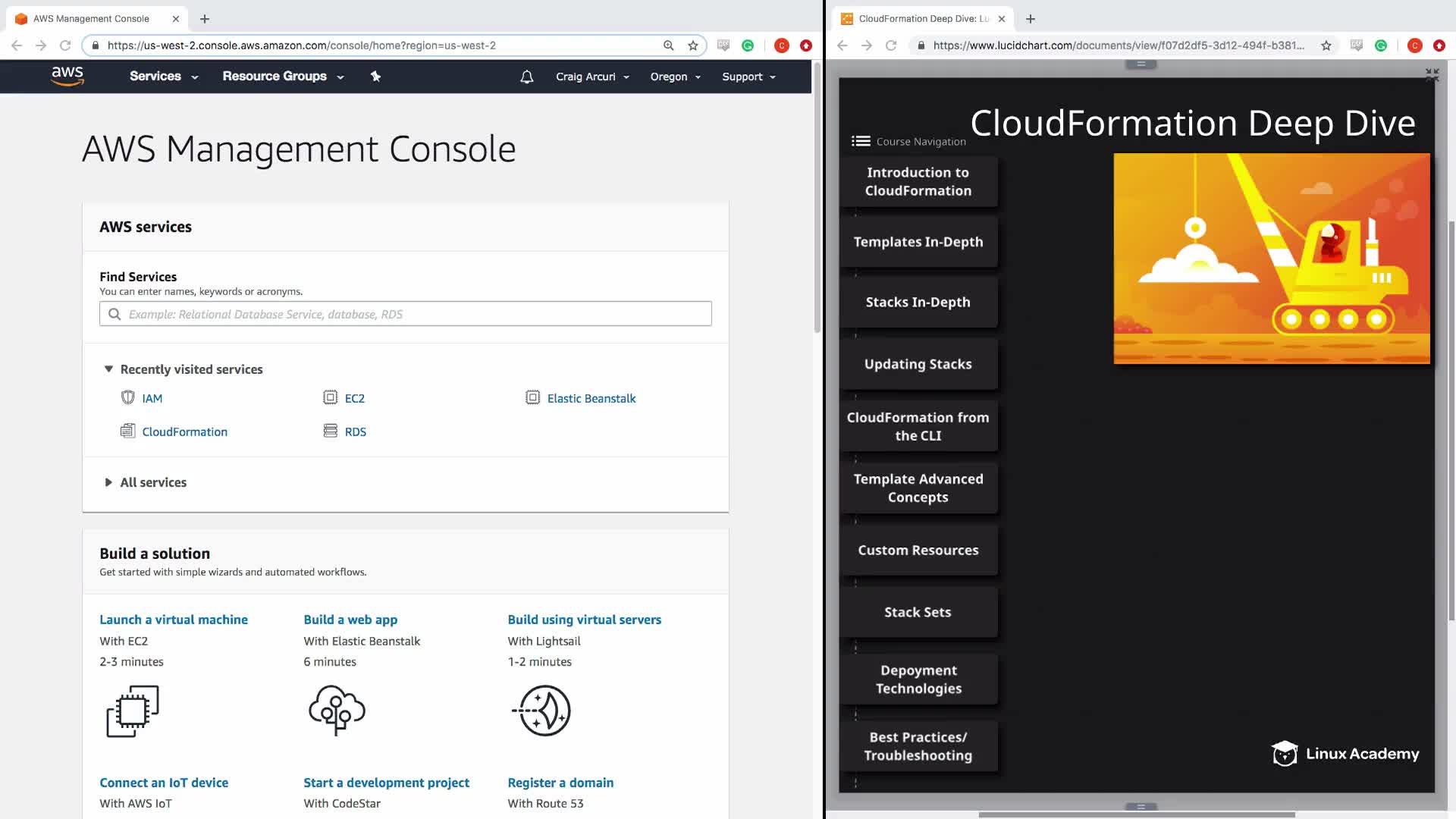
Task: Click the AWS logo home icon
Action: pos(67,76)
